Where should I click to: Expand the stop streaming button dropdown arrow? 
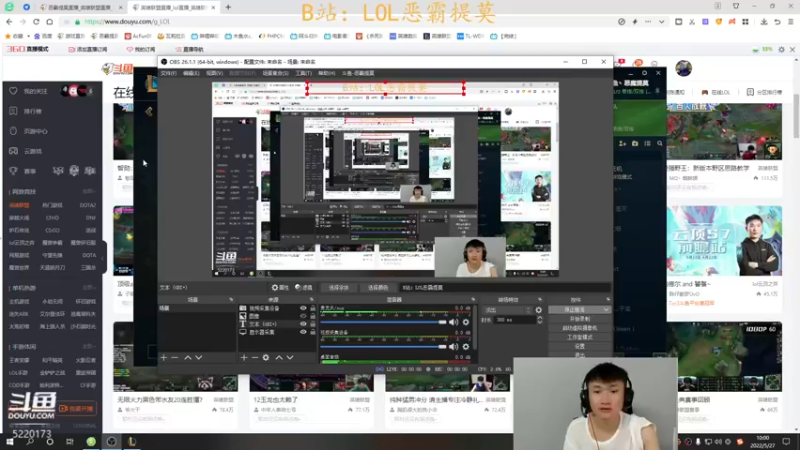(606, 310)
